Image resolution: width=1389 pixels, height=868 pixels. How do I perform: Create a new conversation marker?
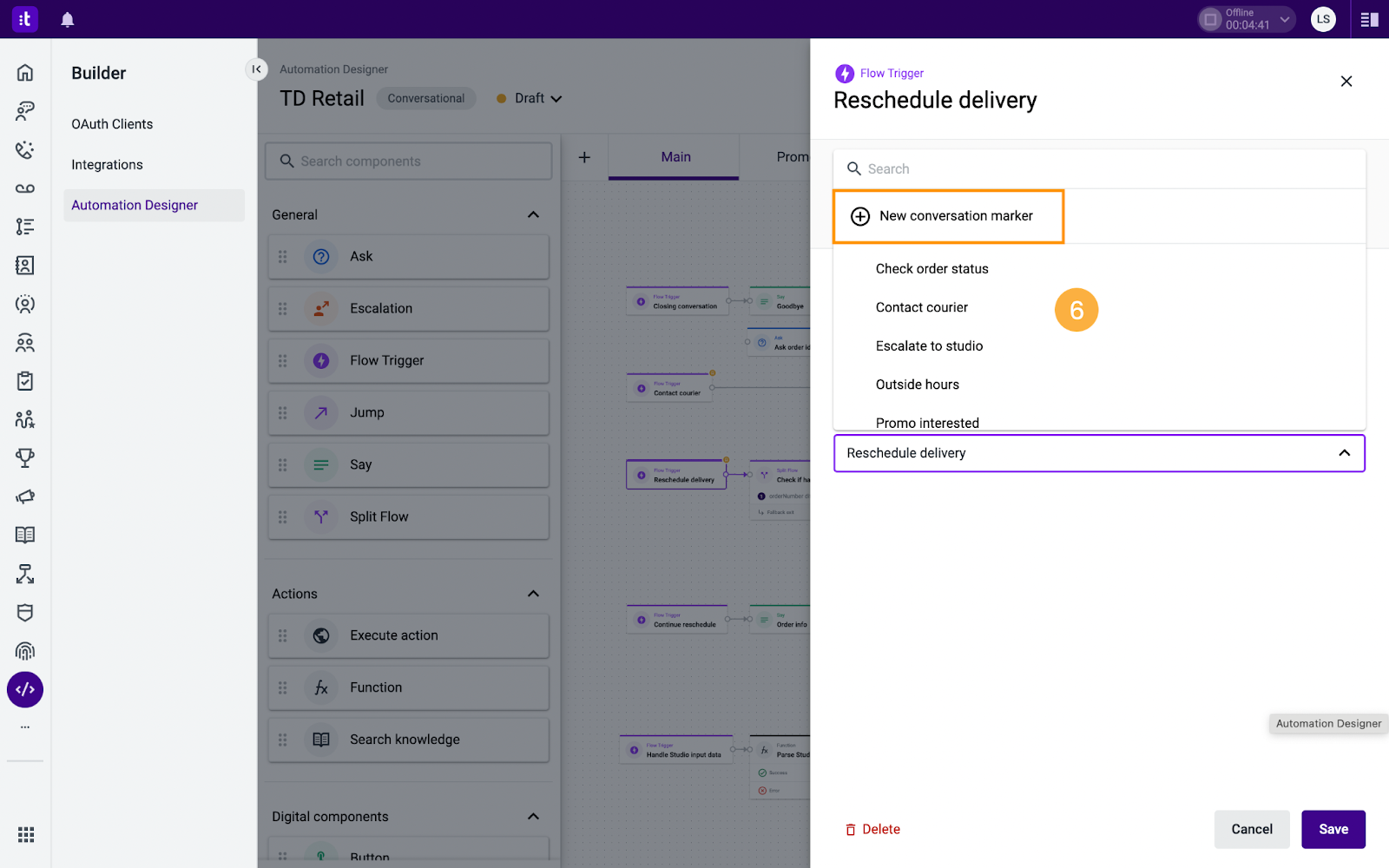tap(949, 216)
